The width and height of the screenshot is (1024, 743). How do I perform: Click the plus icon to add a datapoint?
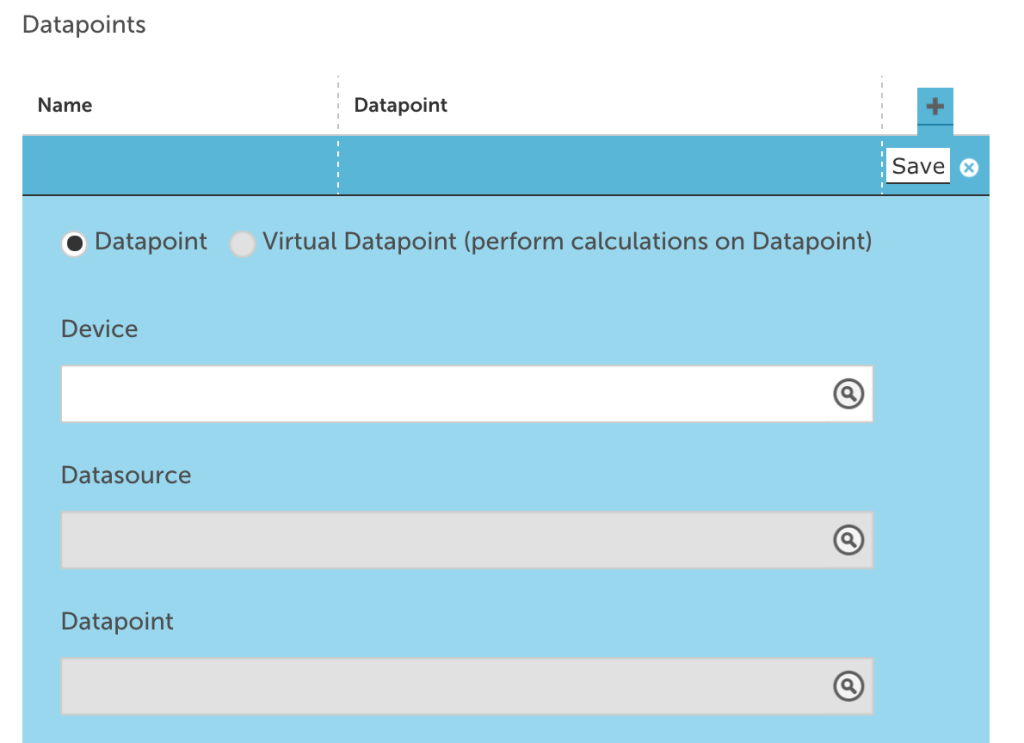[935, 106]
